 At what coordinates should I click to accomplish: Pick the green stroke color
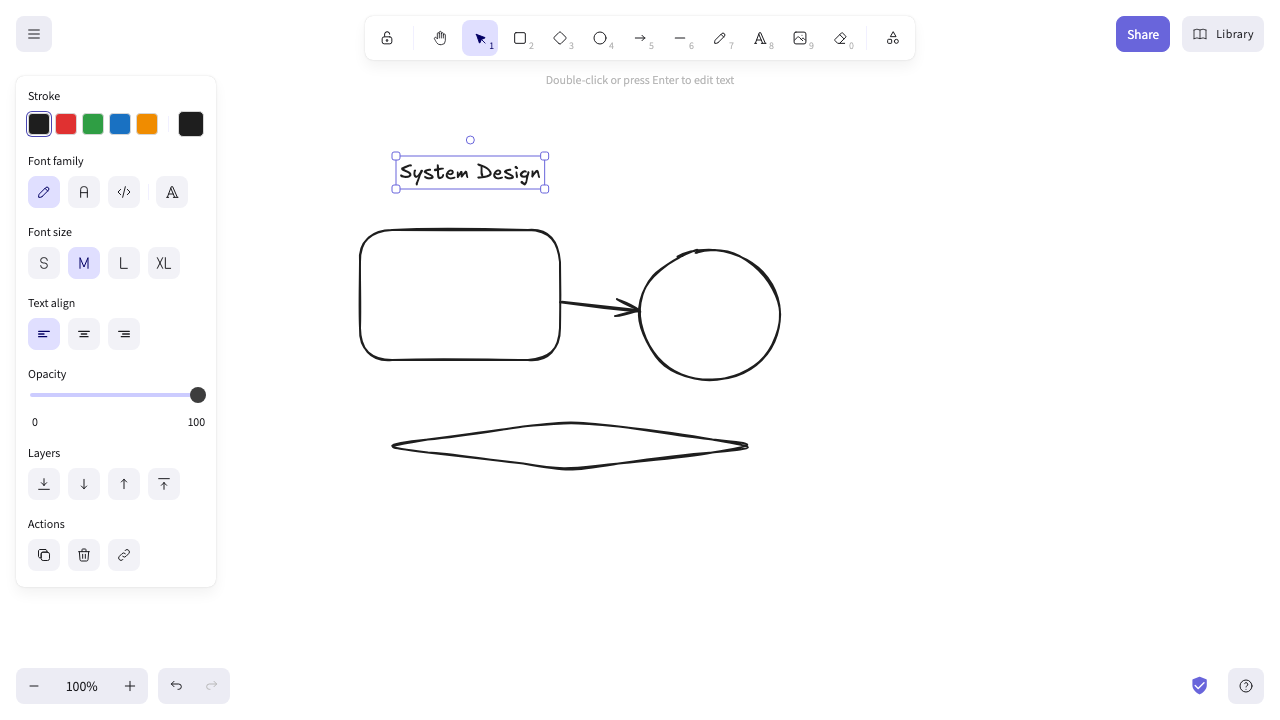point(93,124)
